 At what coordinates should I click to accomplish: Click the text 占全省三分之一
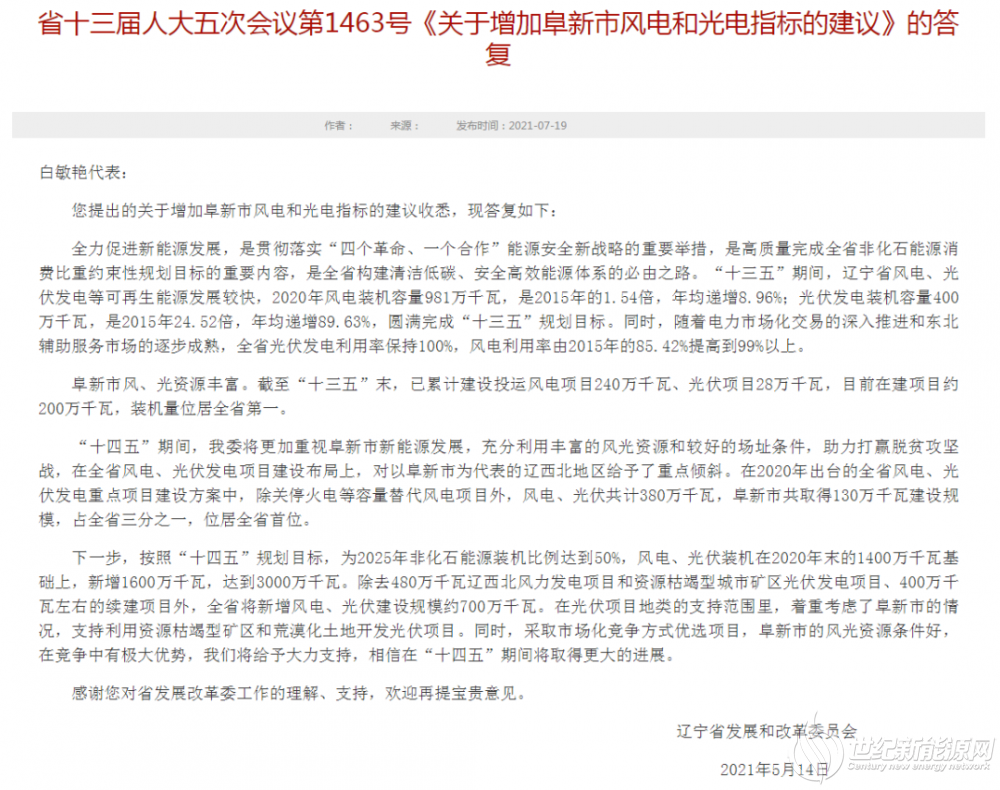(x=129, y=520)
